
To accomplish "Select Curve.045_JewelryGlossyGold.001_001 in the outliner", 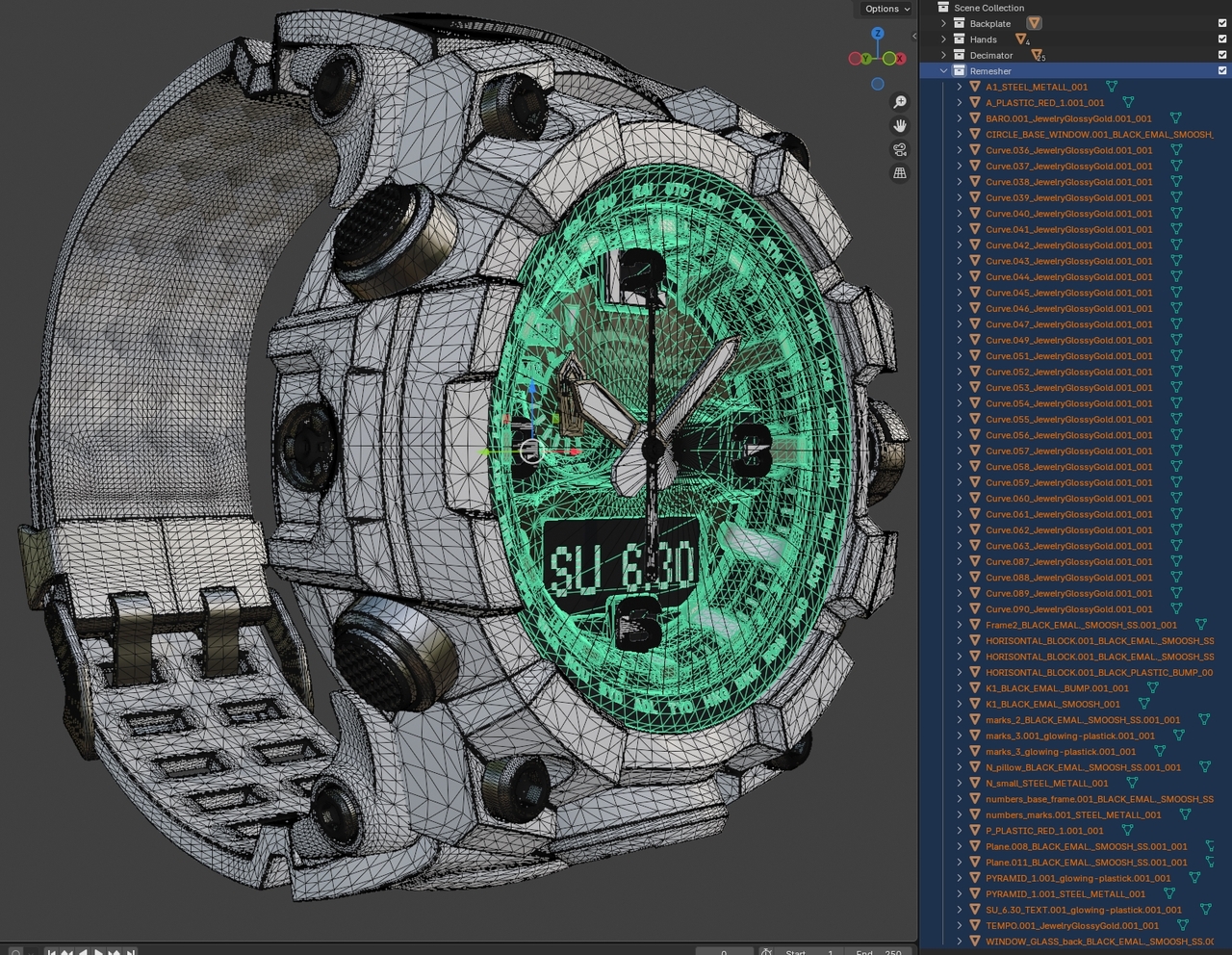I will [x=1068, y=293].
